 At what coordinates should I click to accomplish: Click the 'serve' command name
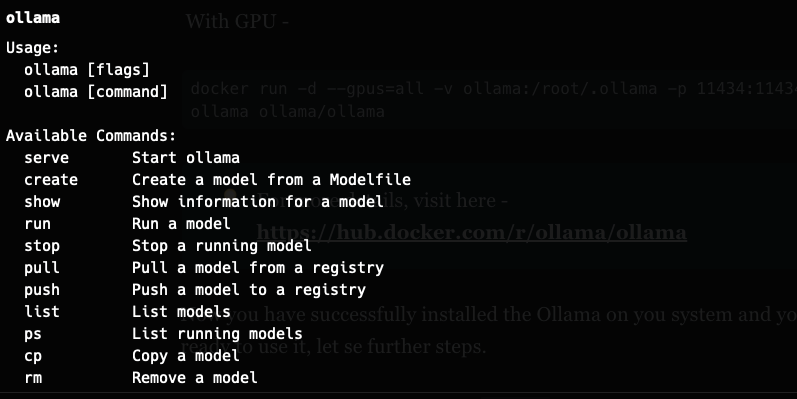(x=46, y=158)
